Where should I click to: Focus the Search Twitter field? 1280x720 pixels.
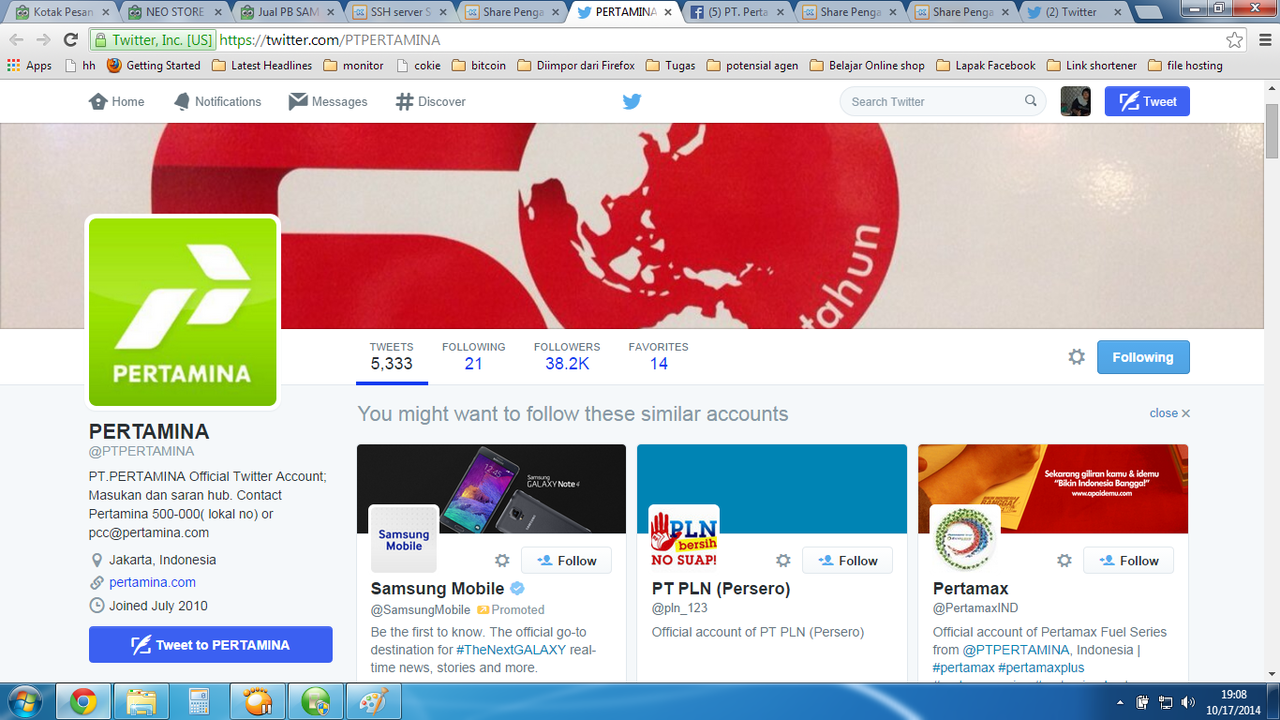click(942, 101)
